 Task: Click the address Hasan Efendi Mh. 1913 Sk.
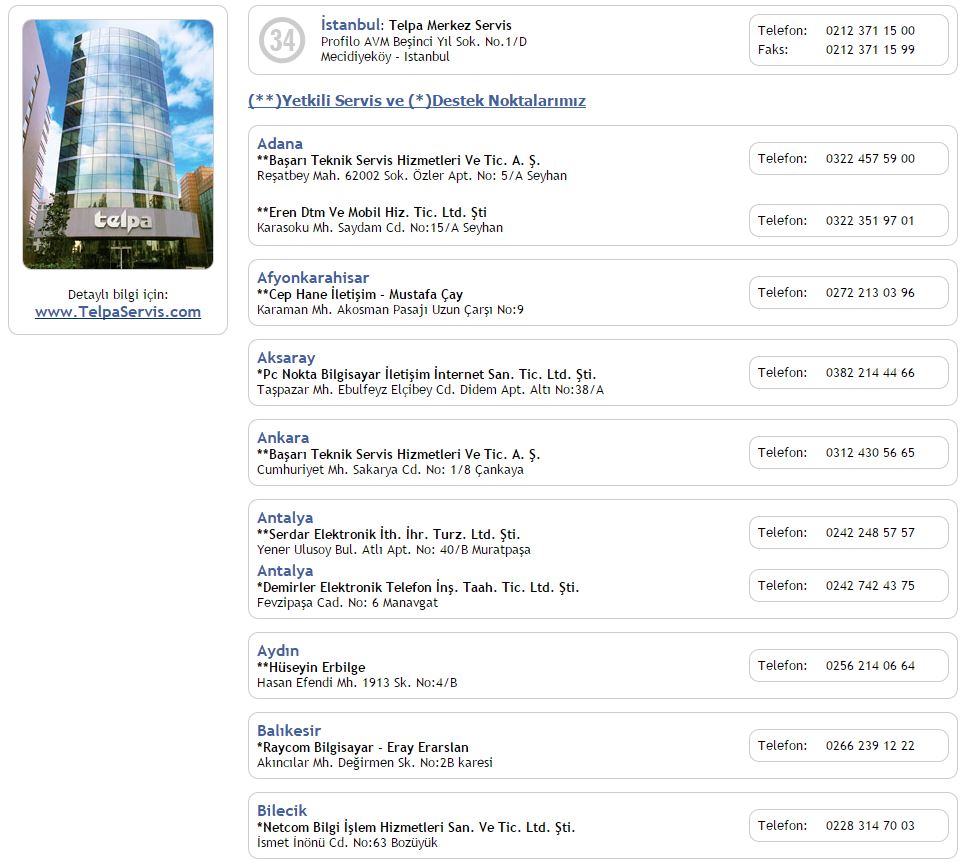[357, 683]
